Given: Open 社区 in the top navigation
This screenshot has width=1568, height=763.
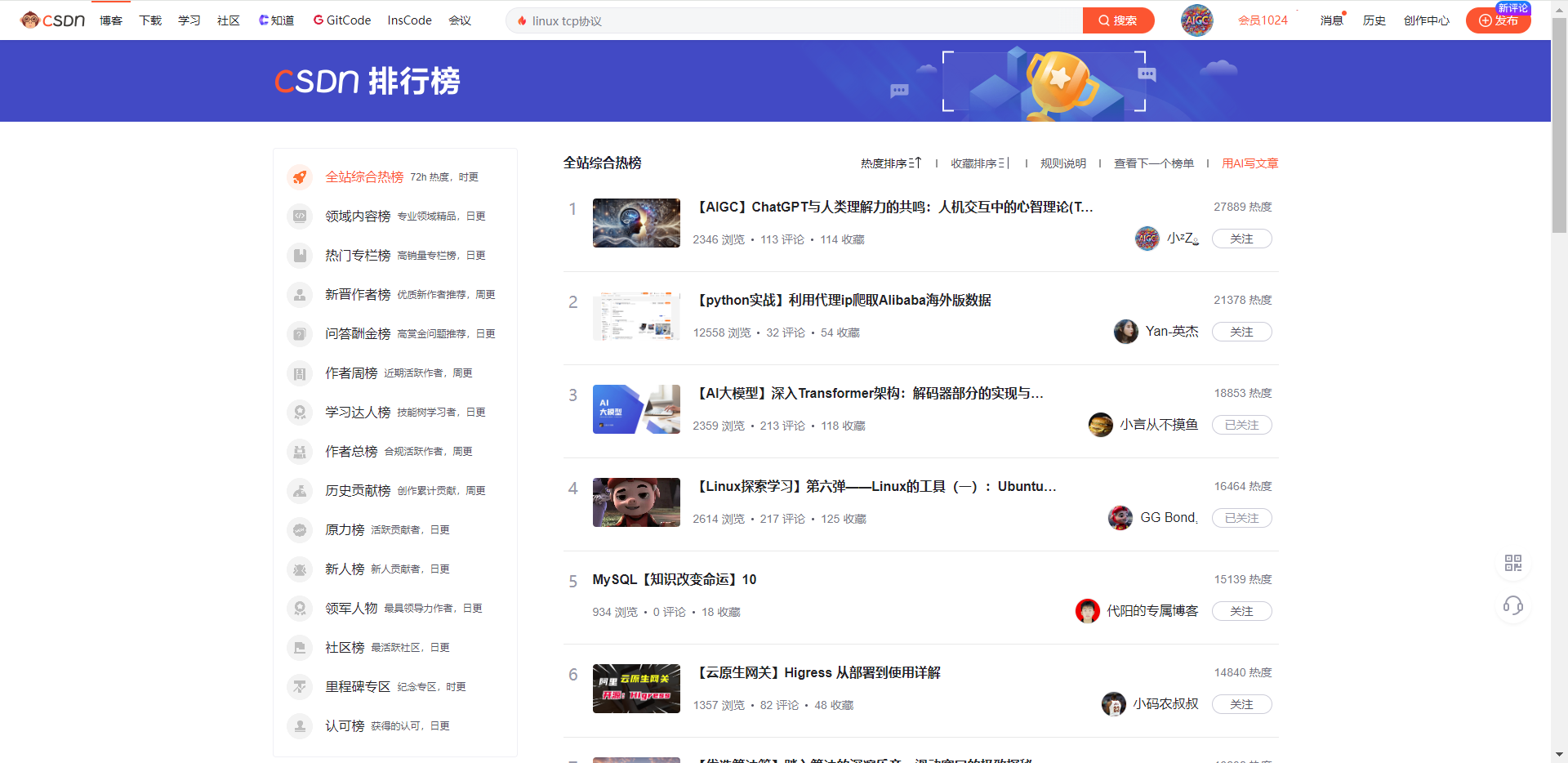Looking at the screenshot, I should click(x=229, y=20).
